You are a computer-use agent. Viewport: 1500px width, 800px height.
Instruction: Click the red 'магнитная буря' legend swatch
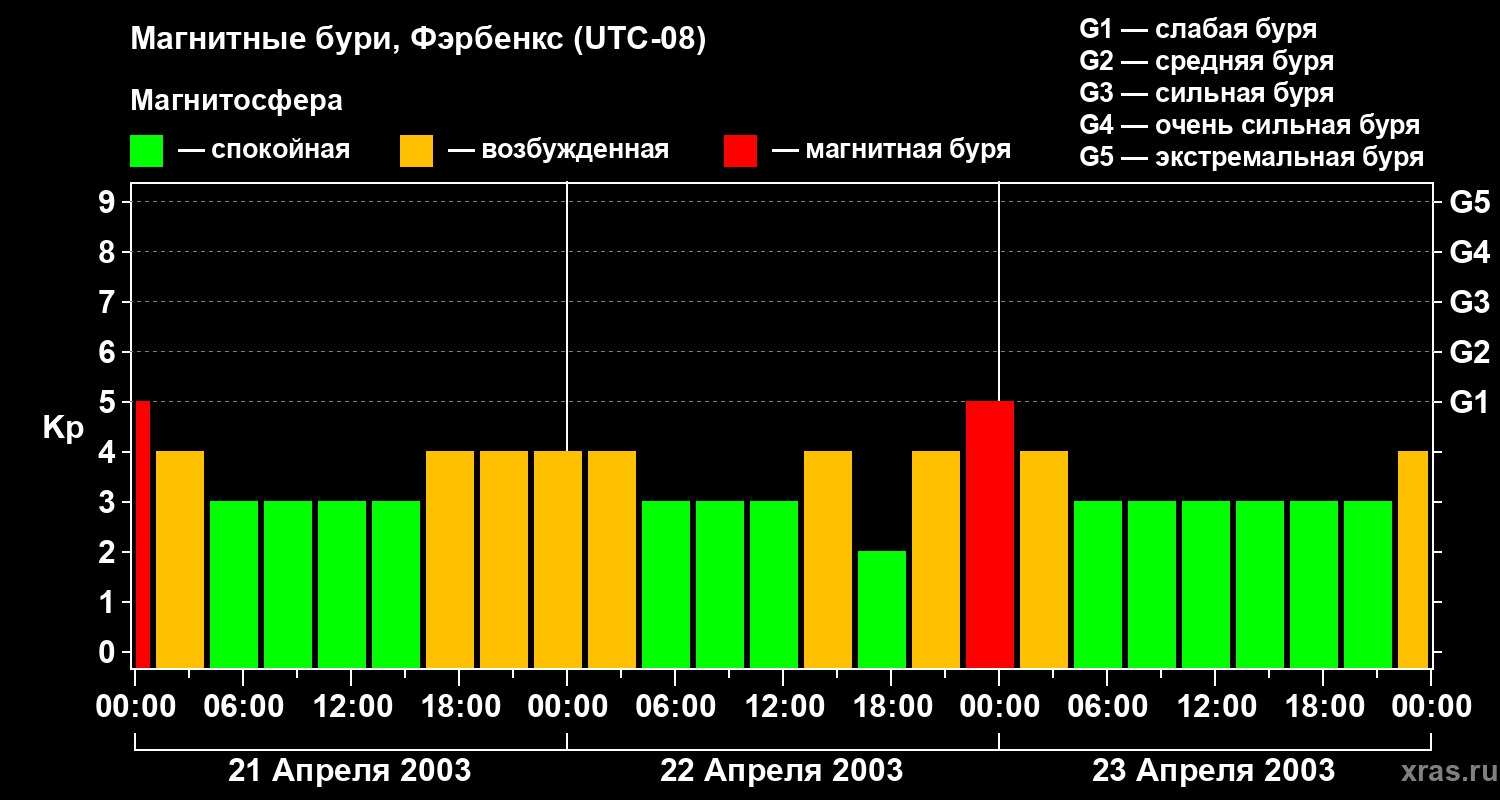[x=740, y=151]
